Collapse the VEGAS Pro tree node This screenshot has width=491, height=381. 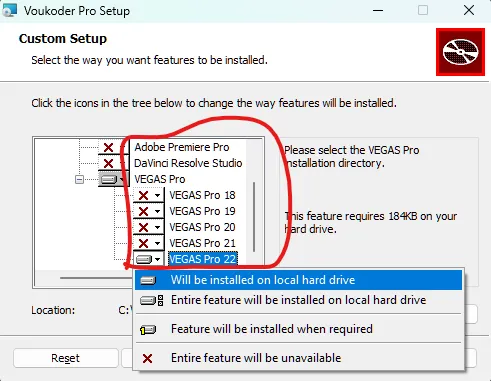coord(79,180)
